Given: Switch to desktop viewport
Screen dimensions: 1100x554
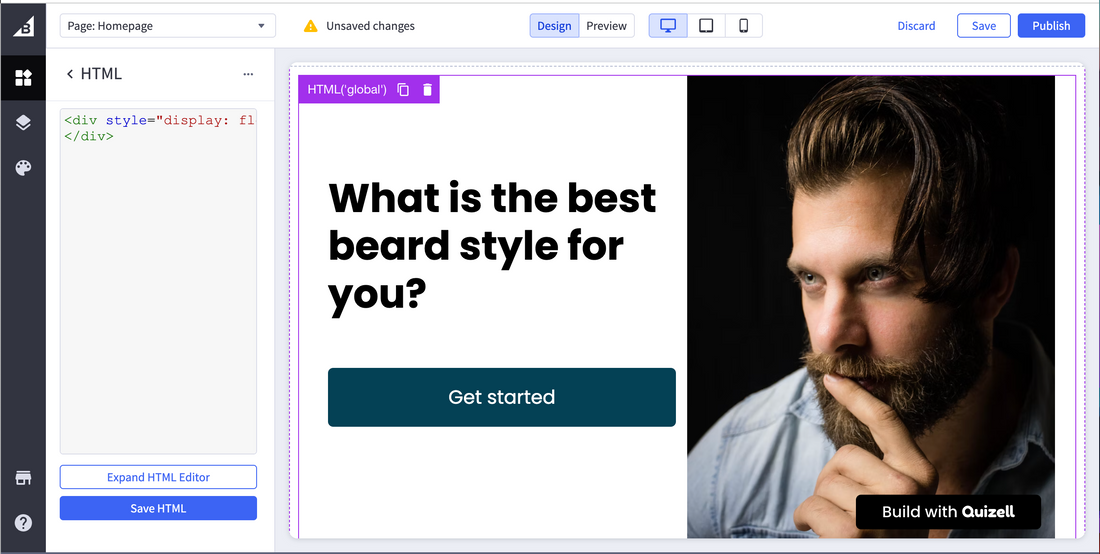Looking at the screenshot, I should click(x=668, y=26).
